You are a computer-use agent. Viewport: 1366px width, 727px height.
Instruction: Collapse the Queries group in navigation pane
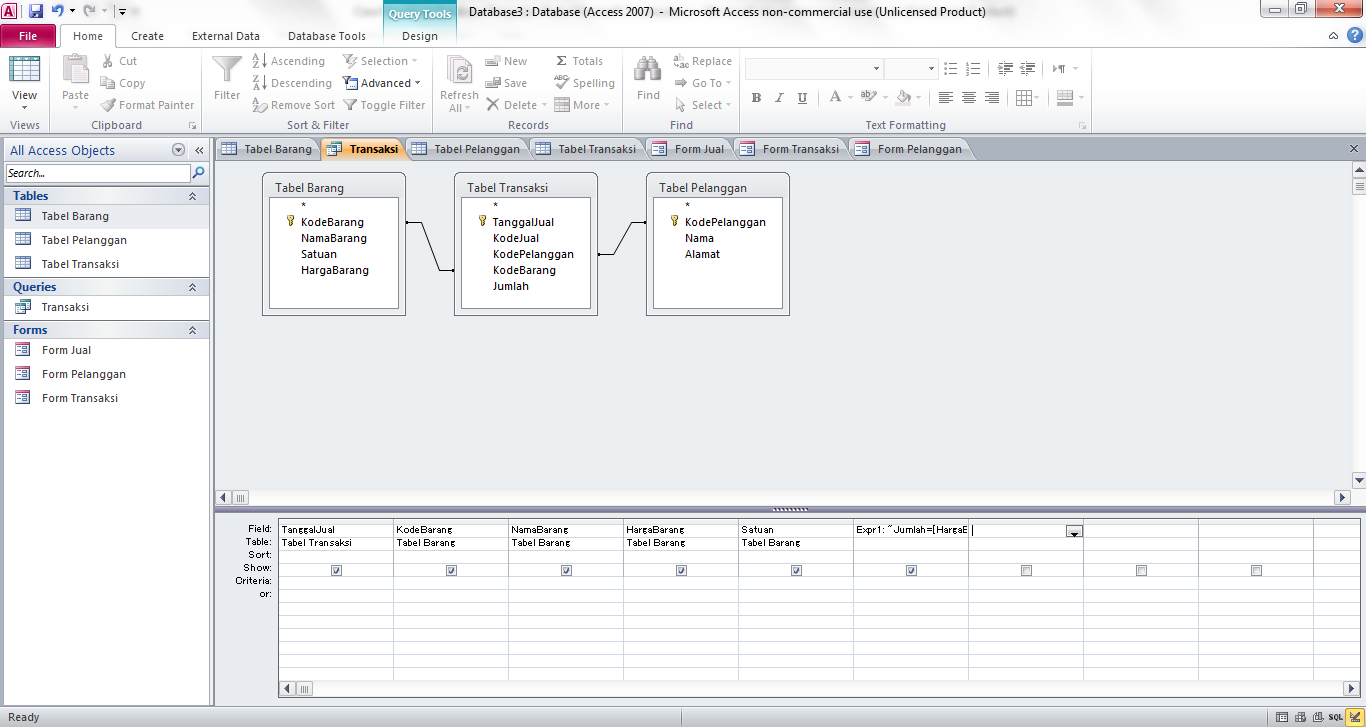[x=192, y=287]
